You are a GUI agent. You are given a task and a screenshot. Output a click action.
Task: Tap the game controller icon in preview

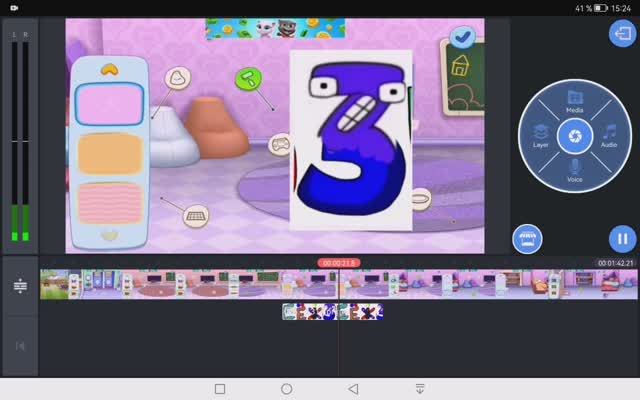point(281,144)
